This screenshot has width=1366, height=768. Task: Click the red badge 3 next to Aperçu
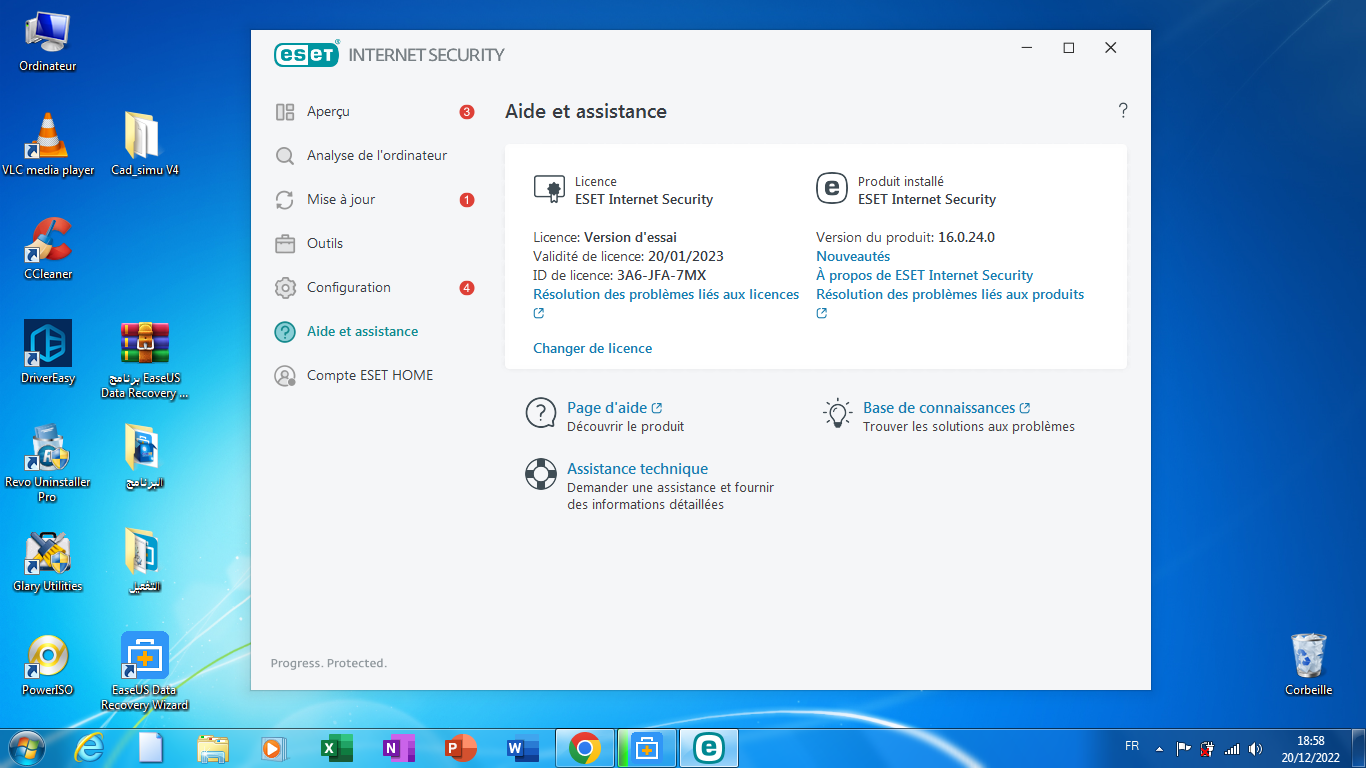[x=467, y=112]
